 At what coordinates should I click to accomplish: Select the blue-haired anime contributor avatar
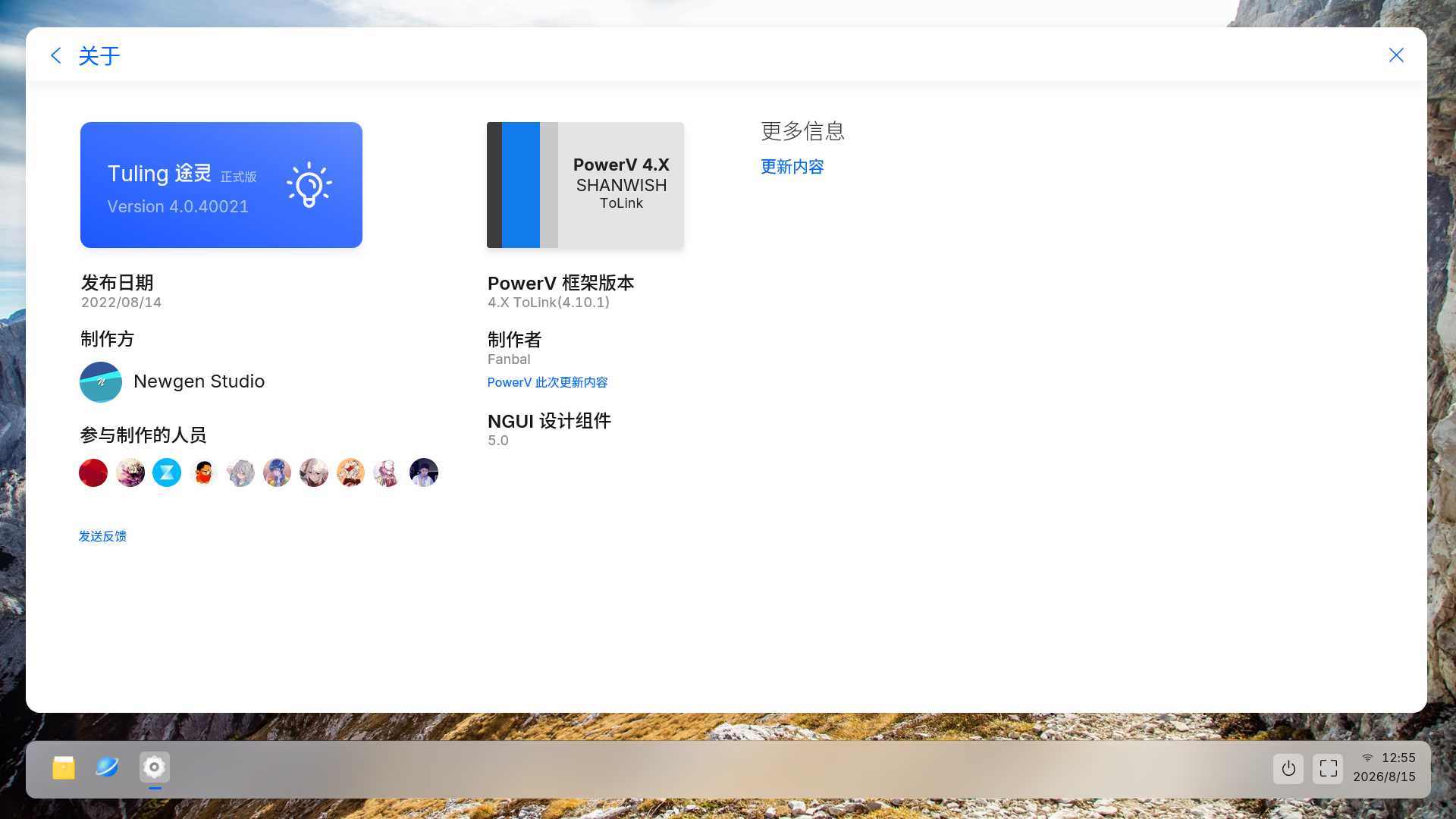pos(278,472)
